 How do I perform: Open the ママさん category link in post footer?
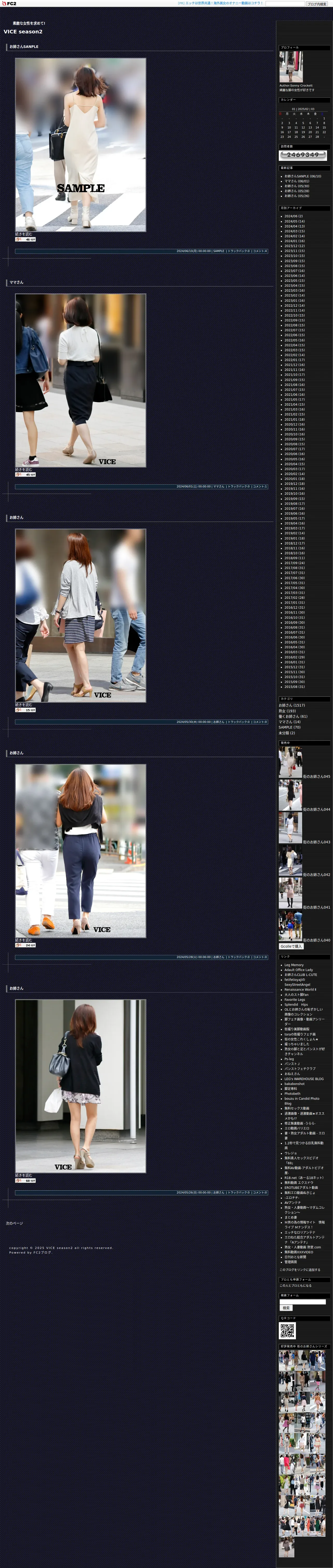coord(218,486)
